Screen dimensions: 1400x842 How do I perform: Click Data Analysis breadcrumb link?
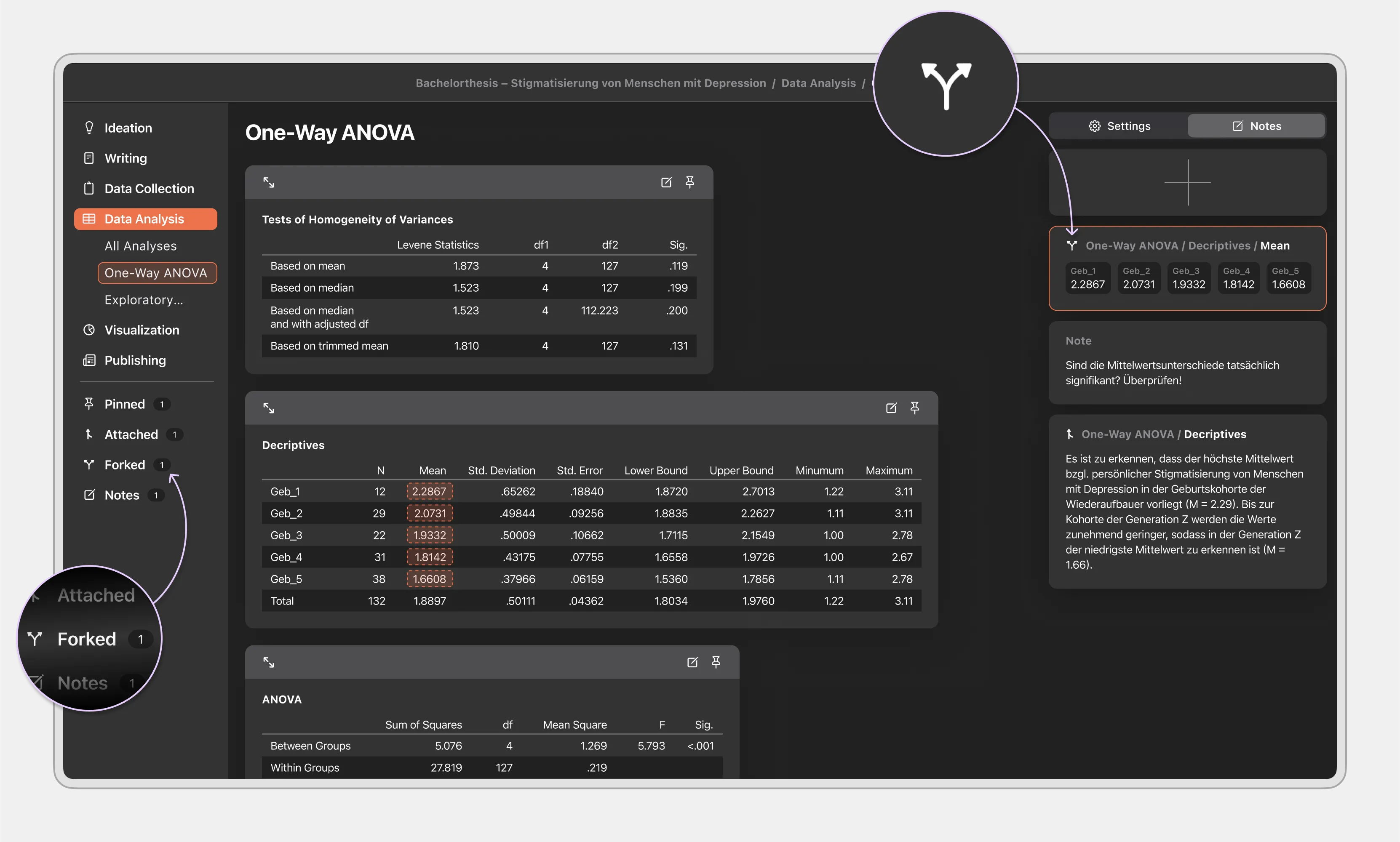tap(818, 83)
